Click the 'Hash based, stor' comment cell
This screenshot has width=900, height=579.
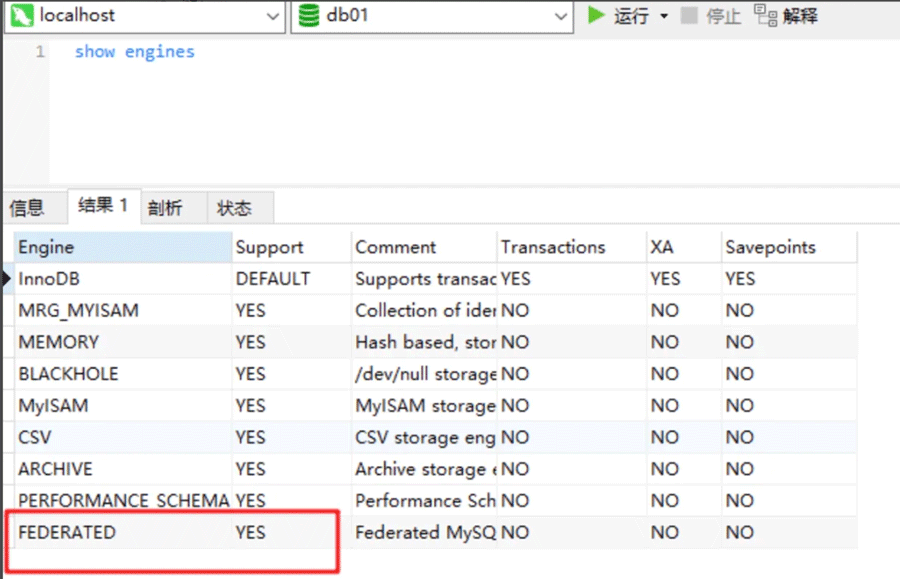(424, 343)
